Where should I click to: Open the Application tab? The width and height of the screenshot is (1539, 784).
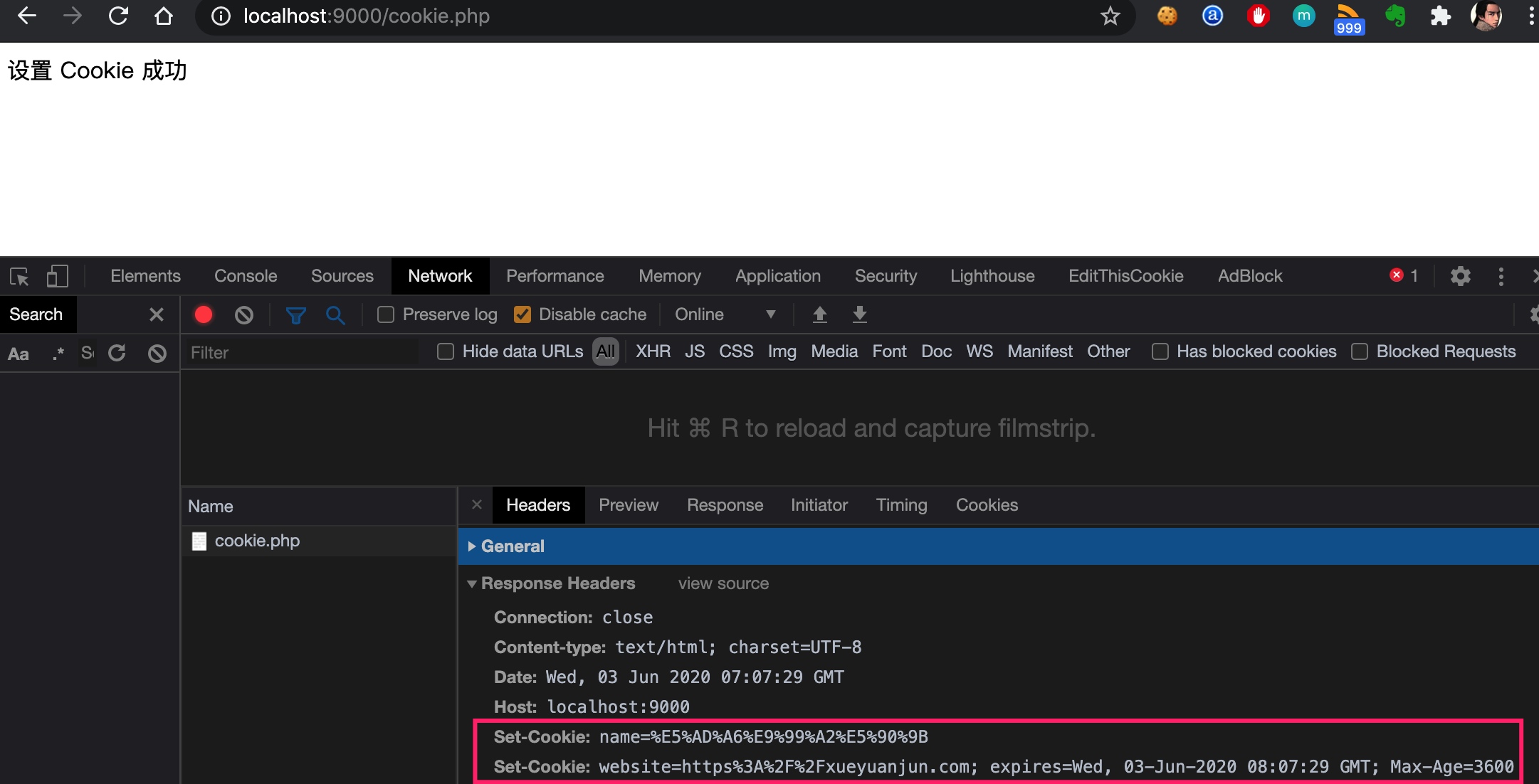778,276
